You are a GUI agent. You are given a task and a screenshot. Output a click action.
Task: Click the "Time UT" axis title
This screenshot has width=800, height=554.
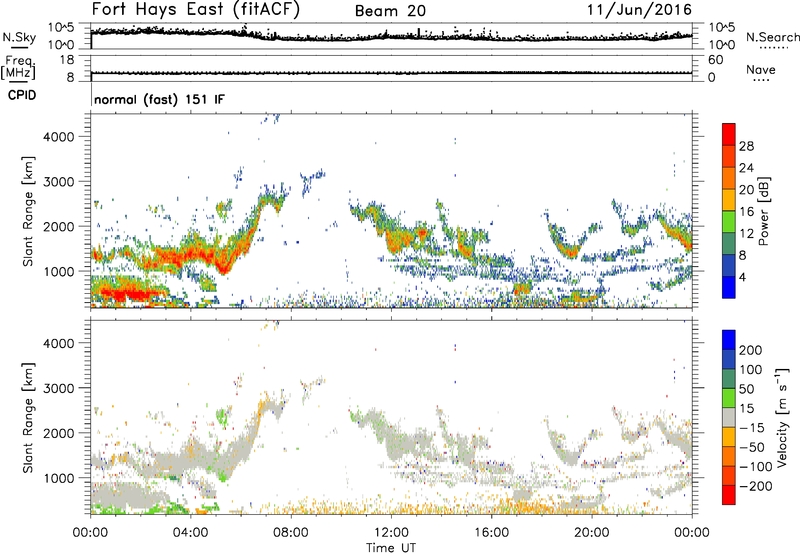[391, 548]
